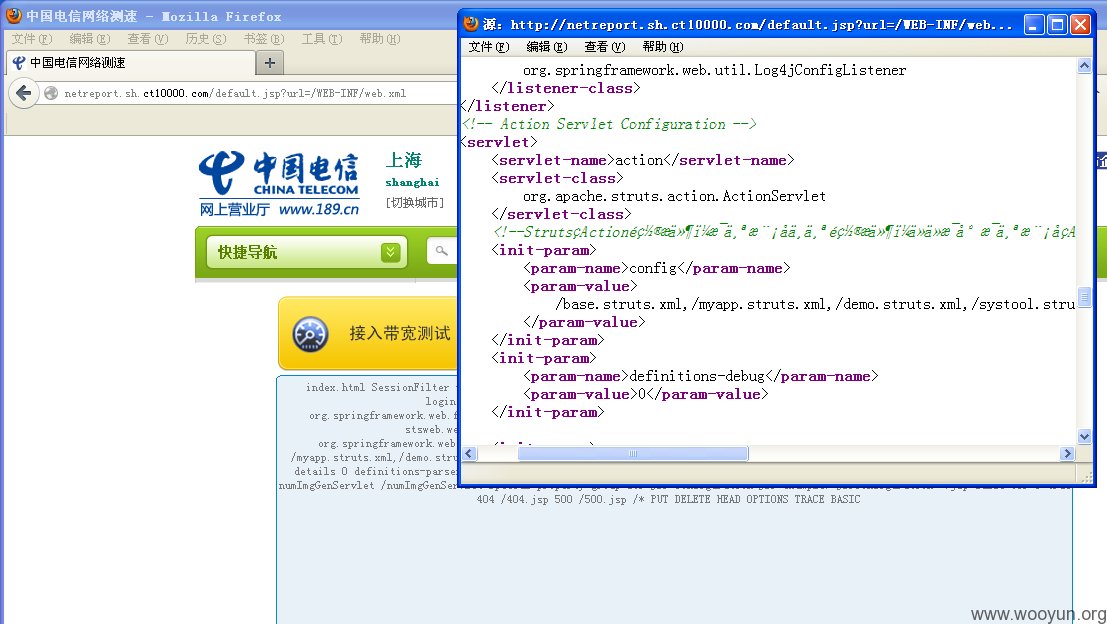Click scroll right arrow in source viewer
This screenshot has width=1107, height=624.
[1067, 454]
